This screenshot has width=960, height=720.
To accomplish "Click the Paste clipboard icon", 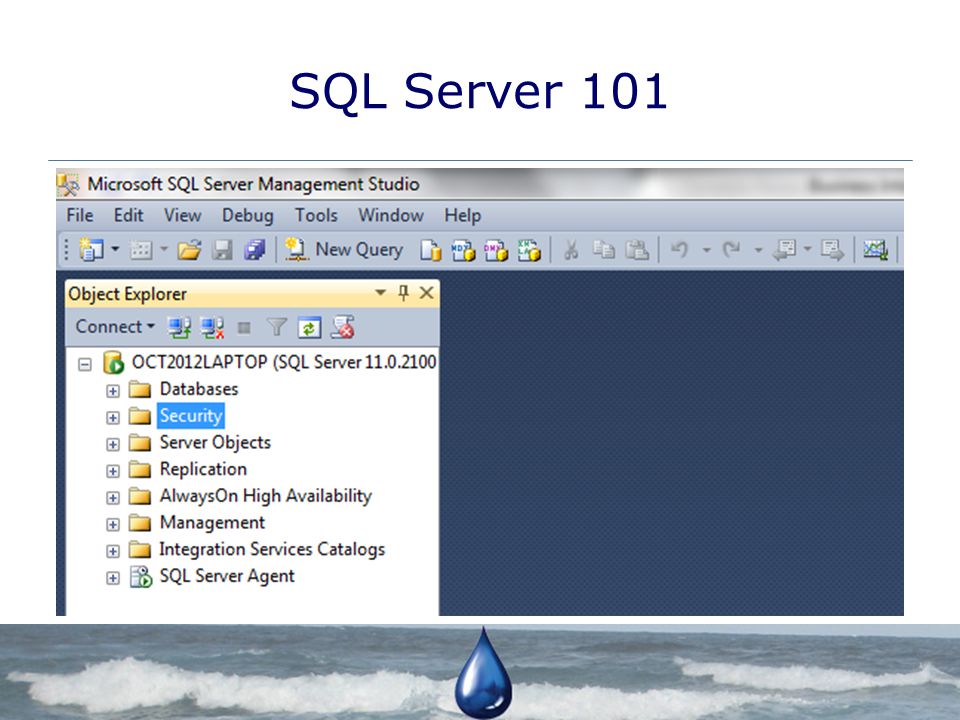I will [x=637, y=250].
